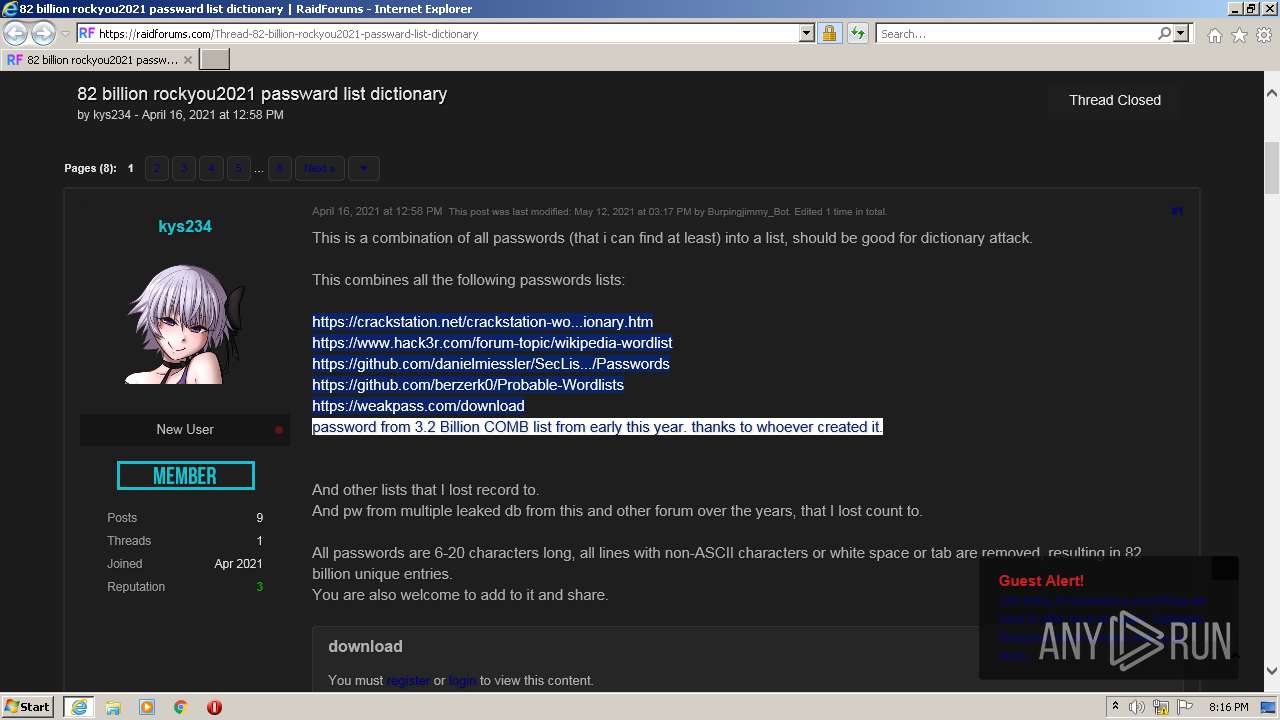Click the red offline status dot
Image resolution: width=1280 pixels, height=720 pixels.
(279, 430)
